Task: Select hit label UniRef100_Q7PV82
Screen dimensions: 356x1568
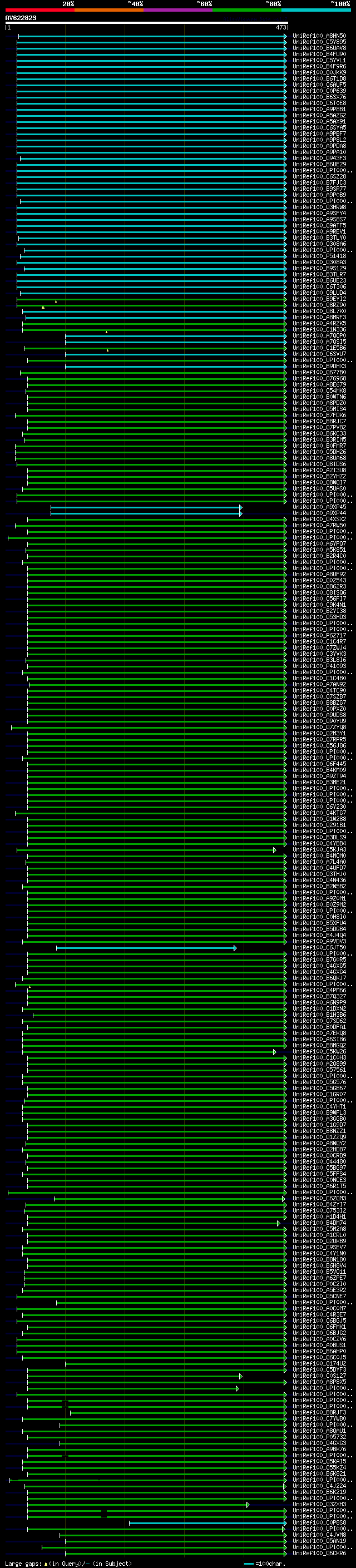Action: point(319,427)
